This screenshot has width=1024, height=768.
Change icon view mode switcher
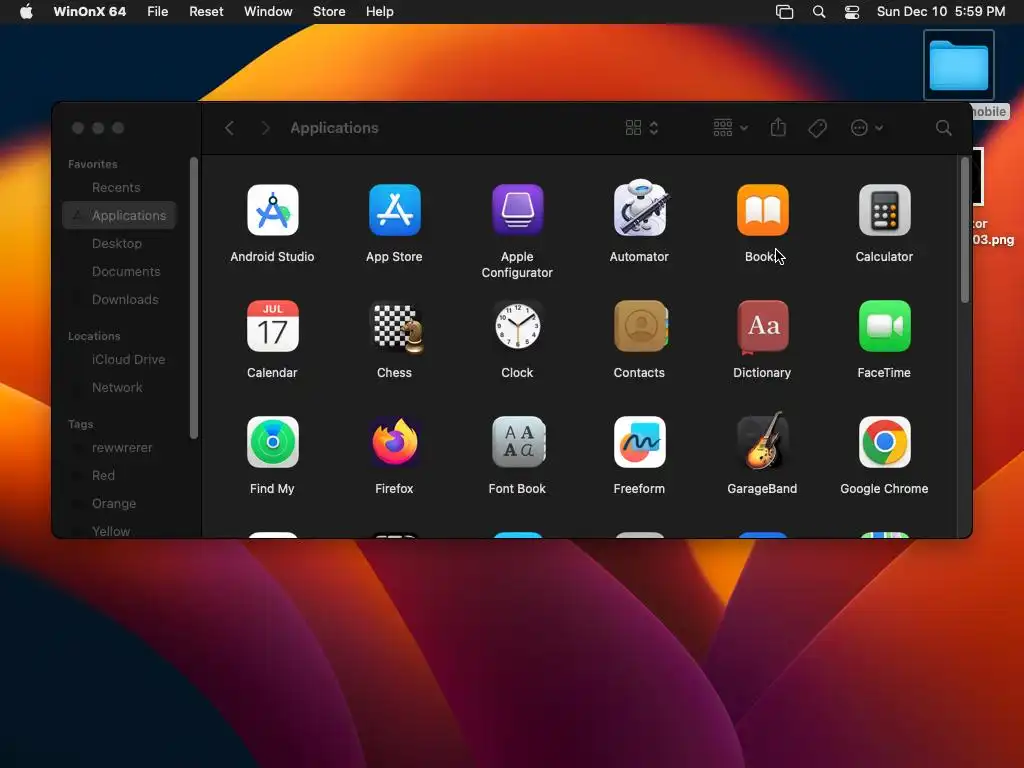(x=642, y=128)
